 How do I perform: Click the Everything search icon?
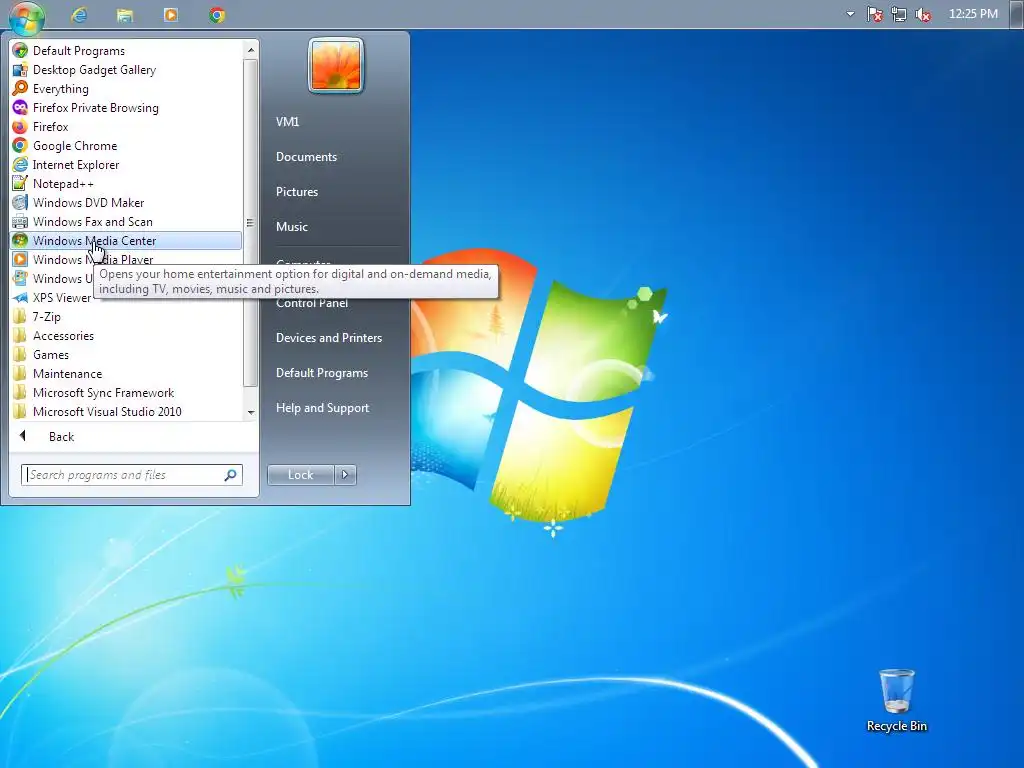point(20,88)
